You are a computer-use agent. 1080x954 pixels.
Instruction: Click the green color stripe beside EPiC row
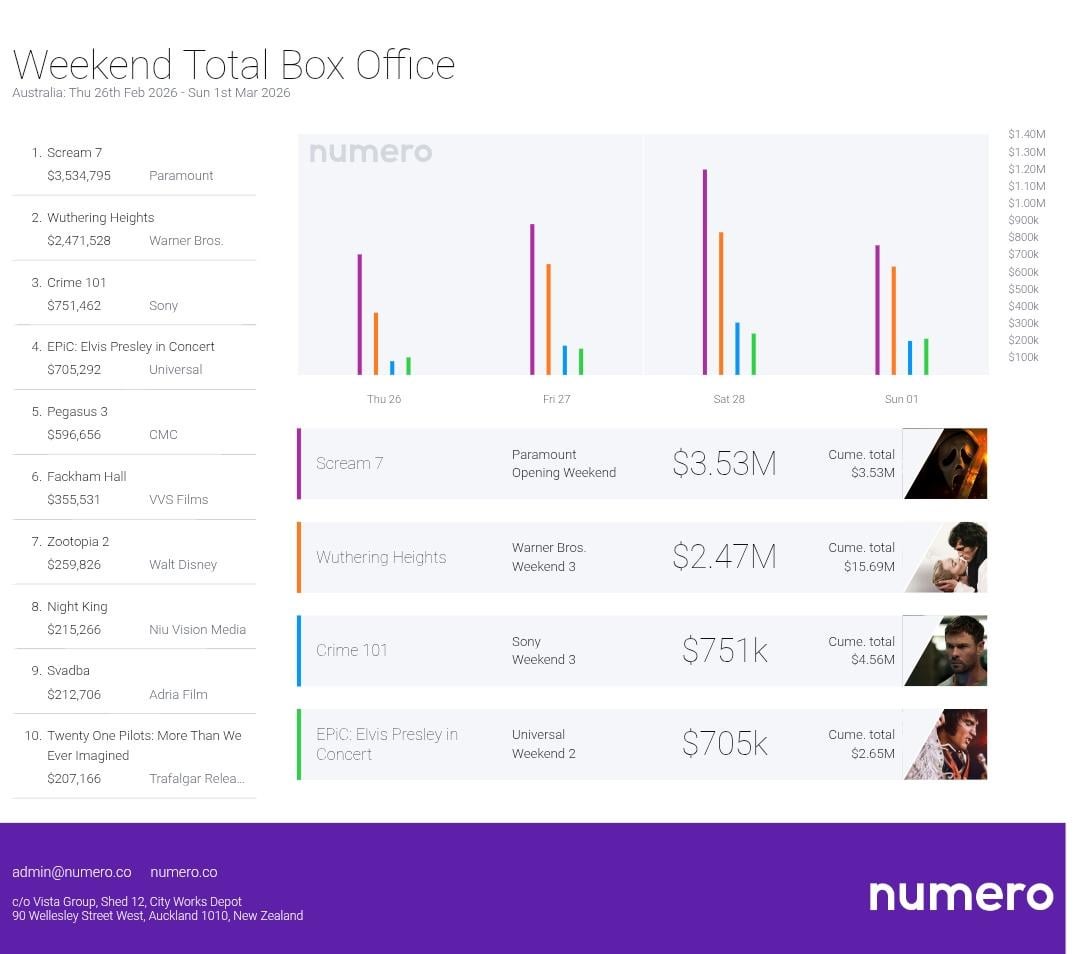(x=299, y=744)
